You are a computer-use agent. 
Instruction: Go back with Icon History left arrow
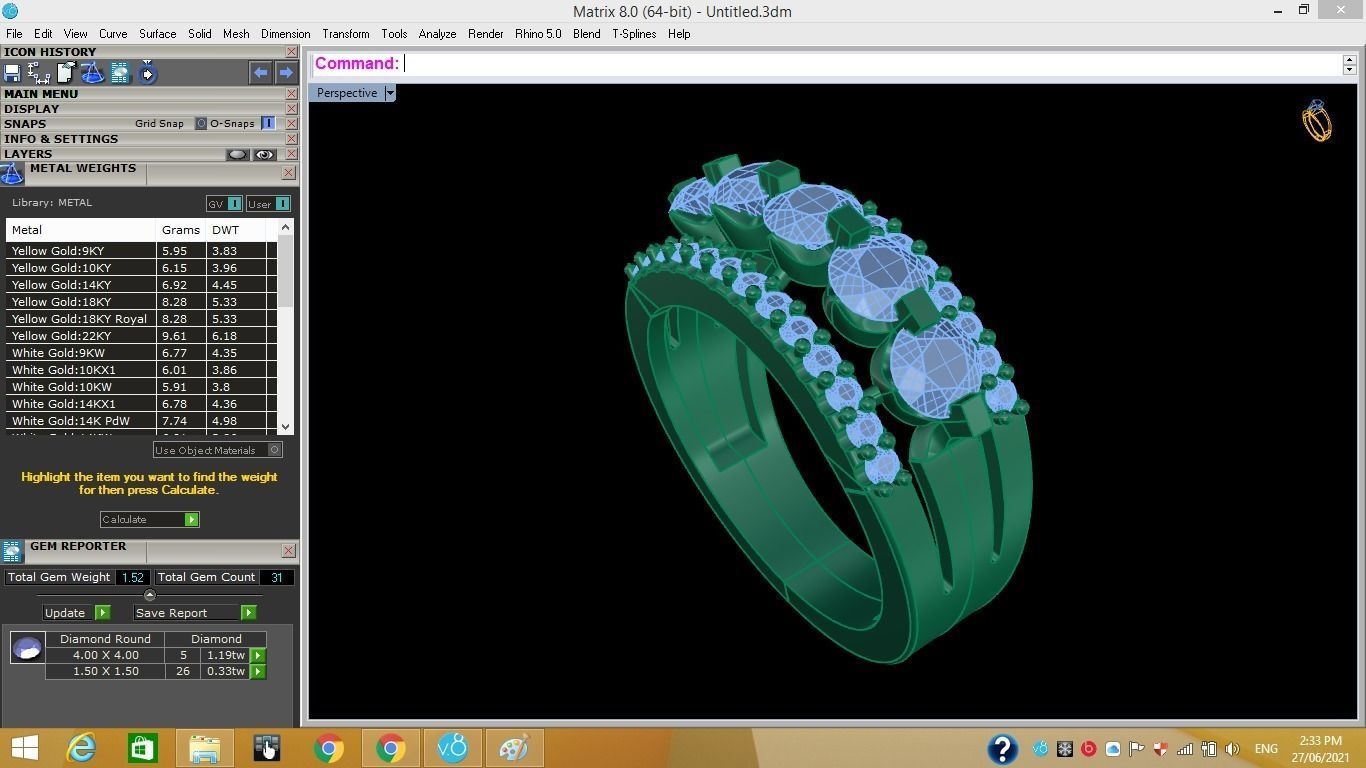tap(260, 72)
